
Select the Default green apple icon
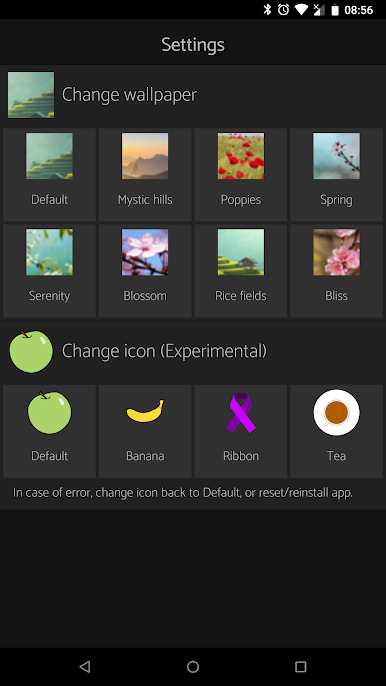click(x=49, y=431)
